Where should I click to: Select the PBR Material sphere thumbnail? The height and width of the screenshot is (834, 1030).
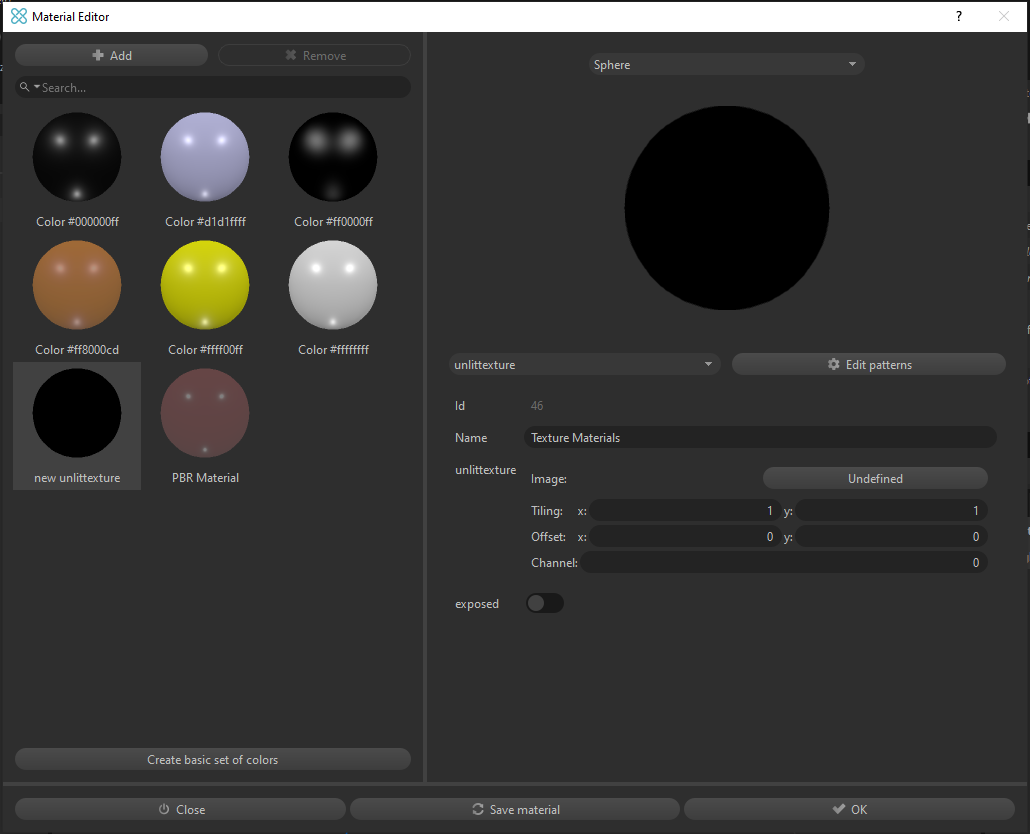coord(205,413)
